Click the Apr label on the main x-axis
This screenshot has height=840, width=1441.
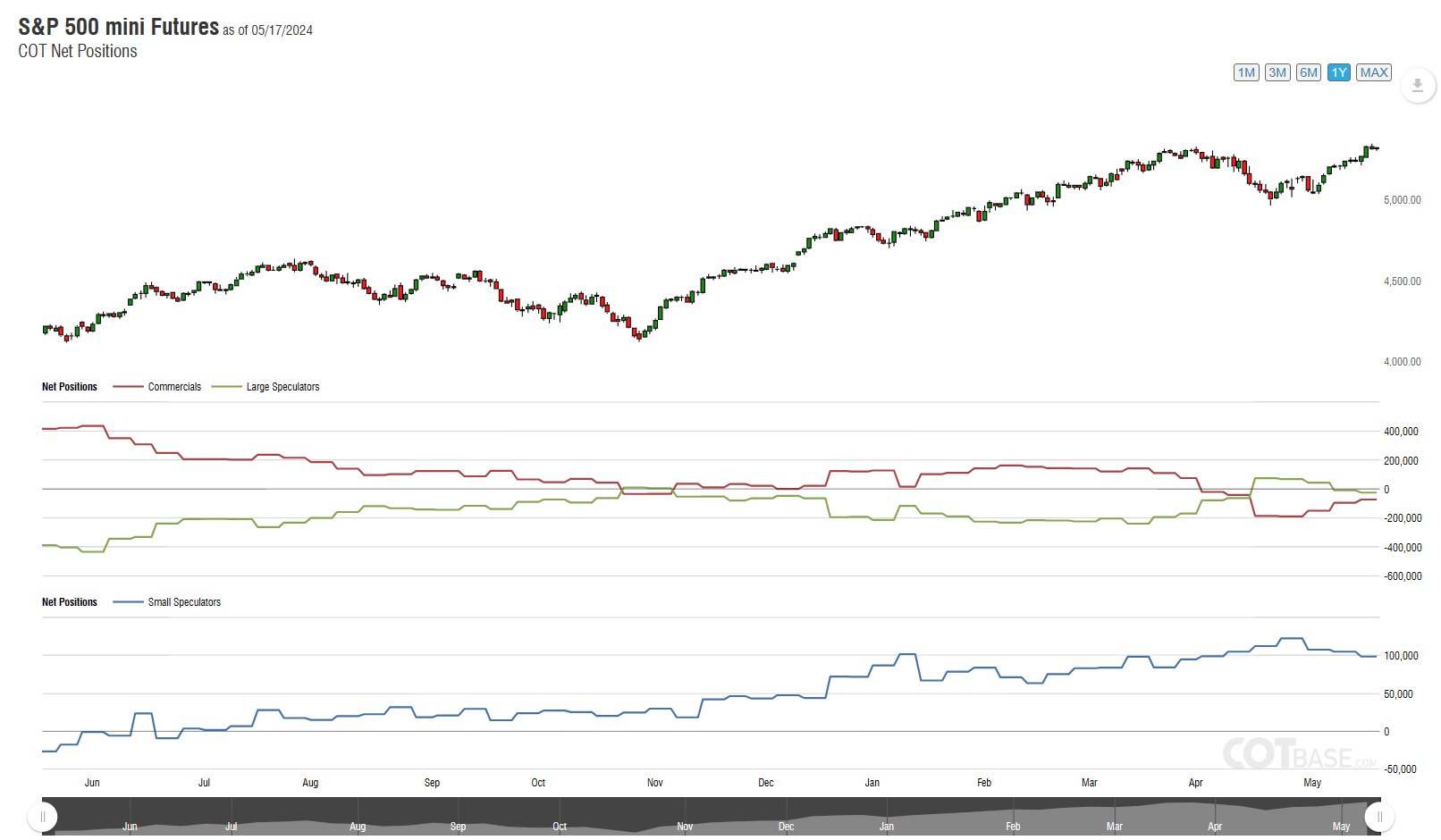tap(1196, 783)
